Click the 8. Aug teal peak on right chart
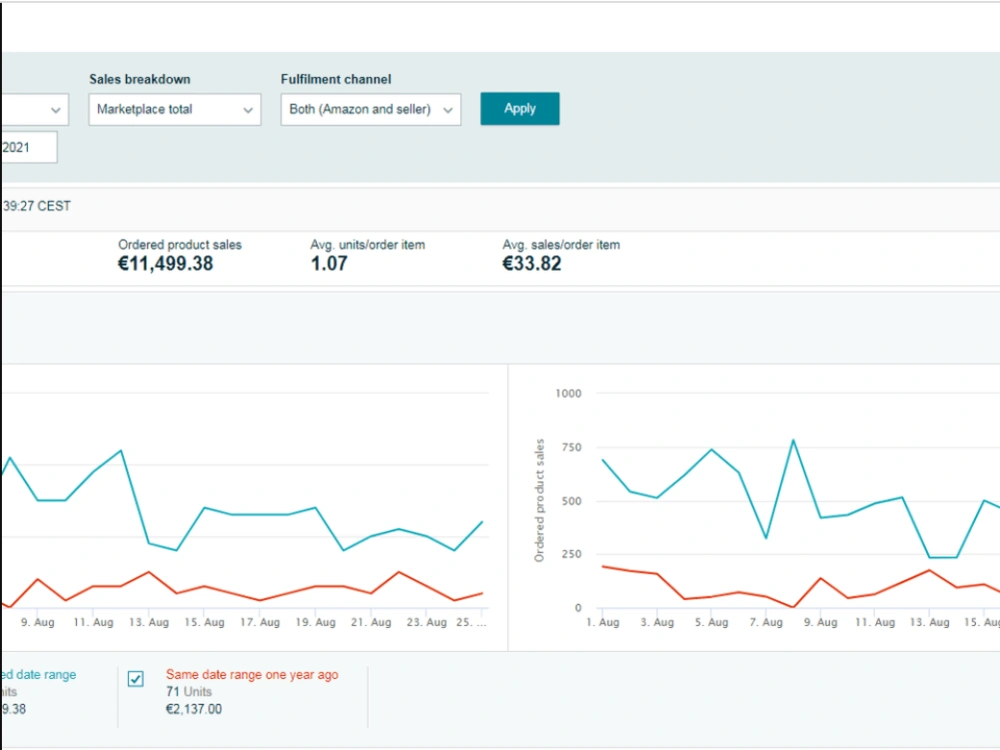 click(793, 440)
